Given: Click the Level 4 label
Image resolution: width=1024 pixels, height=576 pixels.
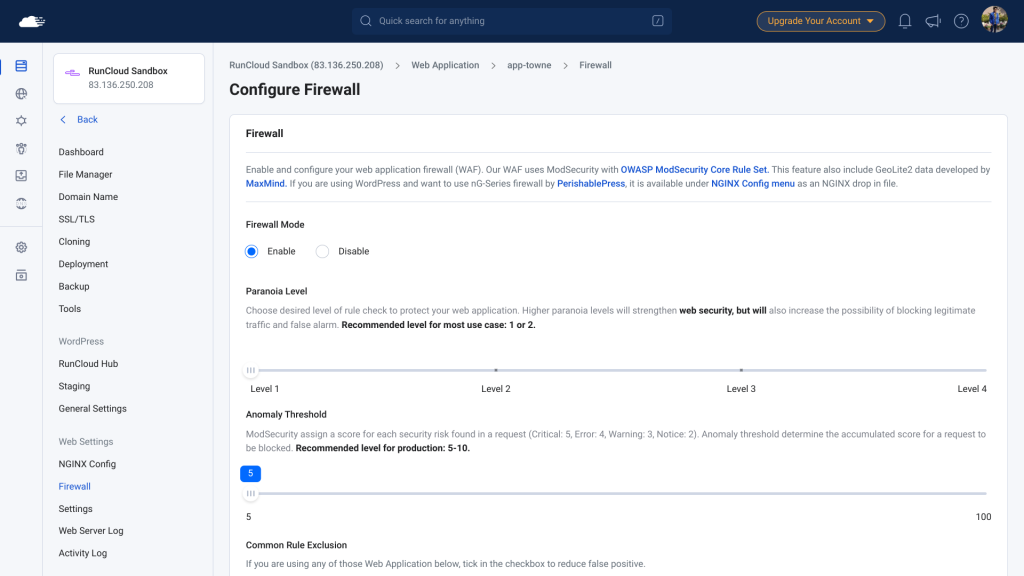Looking at the screenshot, I should point(972,389).
